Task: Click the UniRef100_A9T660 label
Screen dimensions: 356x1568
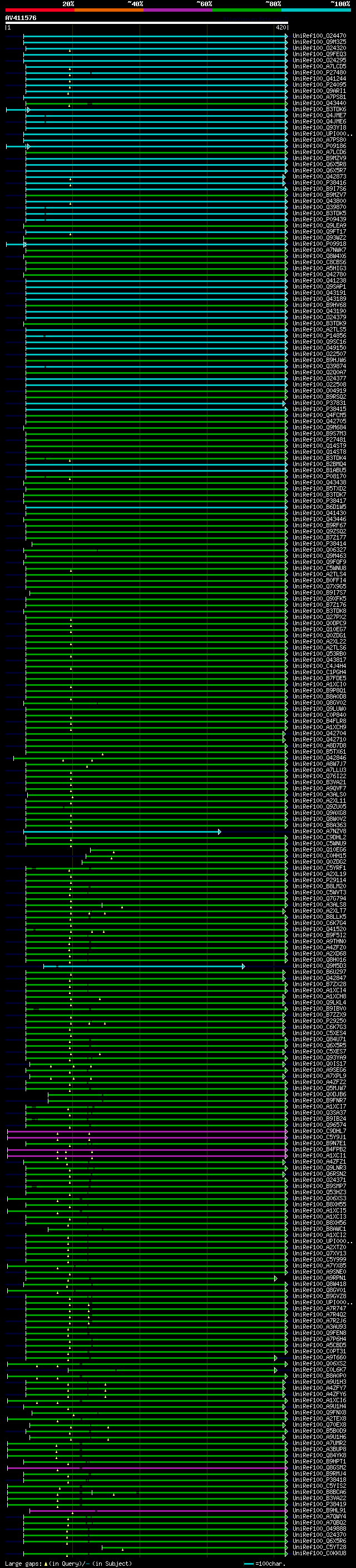Action: (x=319, y=1357)
